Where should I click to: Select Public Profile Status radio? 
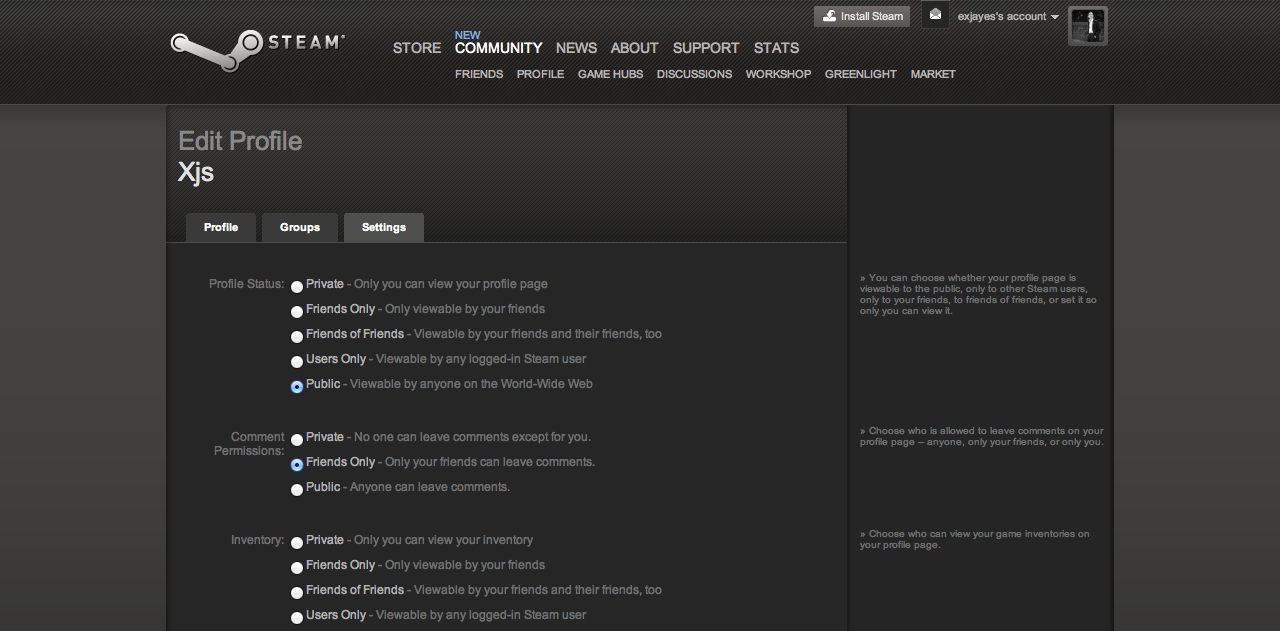click(297, 387)
